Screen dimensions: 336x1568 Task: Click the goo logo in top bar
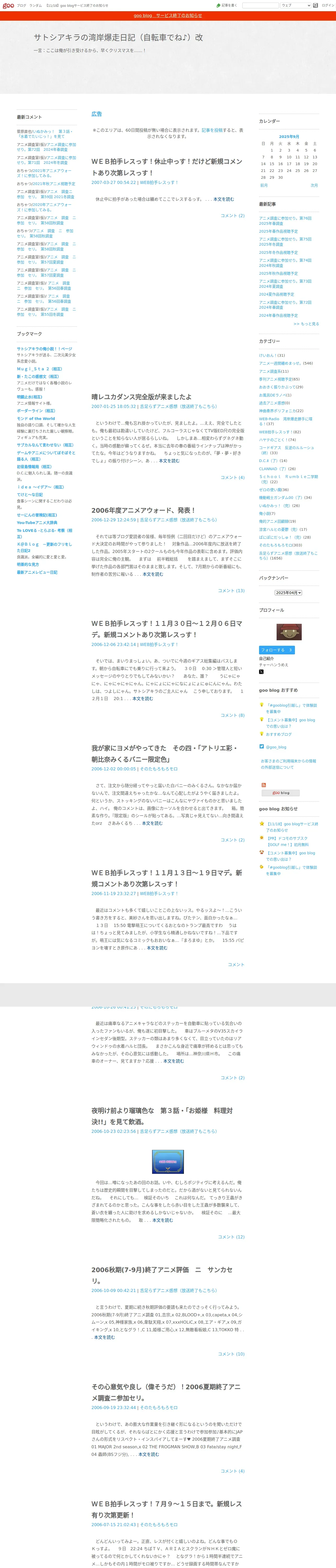point(7,5)
